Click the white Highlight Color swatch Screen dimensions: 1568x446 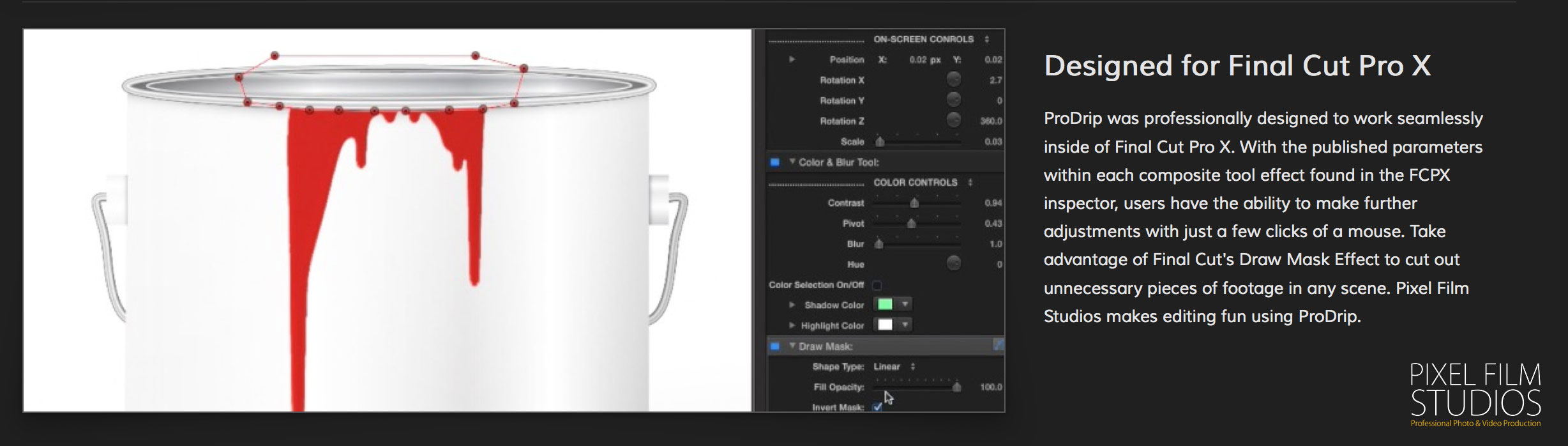pyautogui.click(x=885, y=325)
